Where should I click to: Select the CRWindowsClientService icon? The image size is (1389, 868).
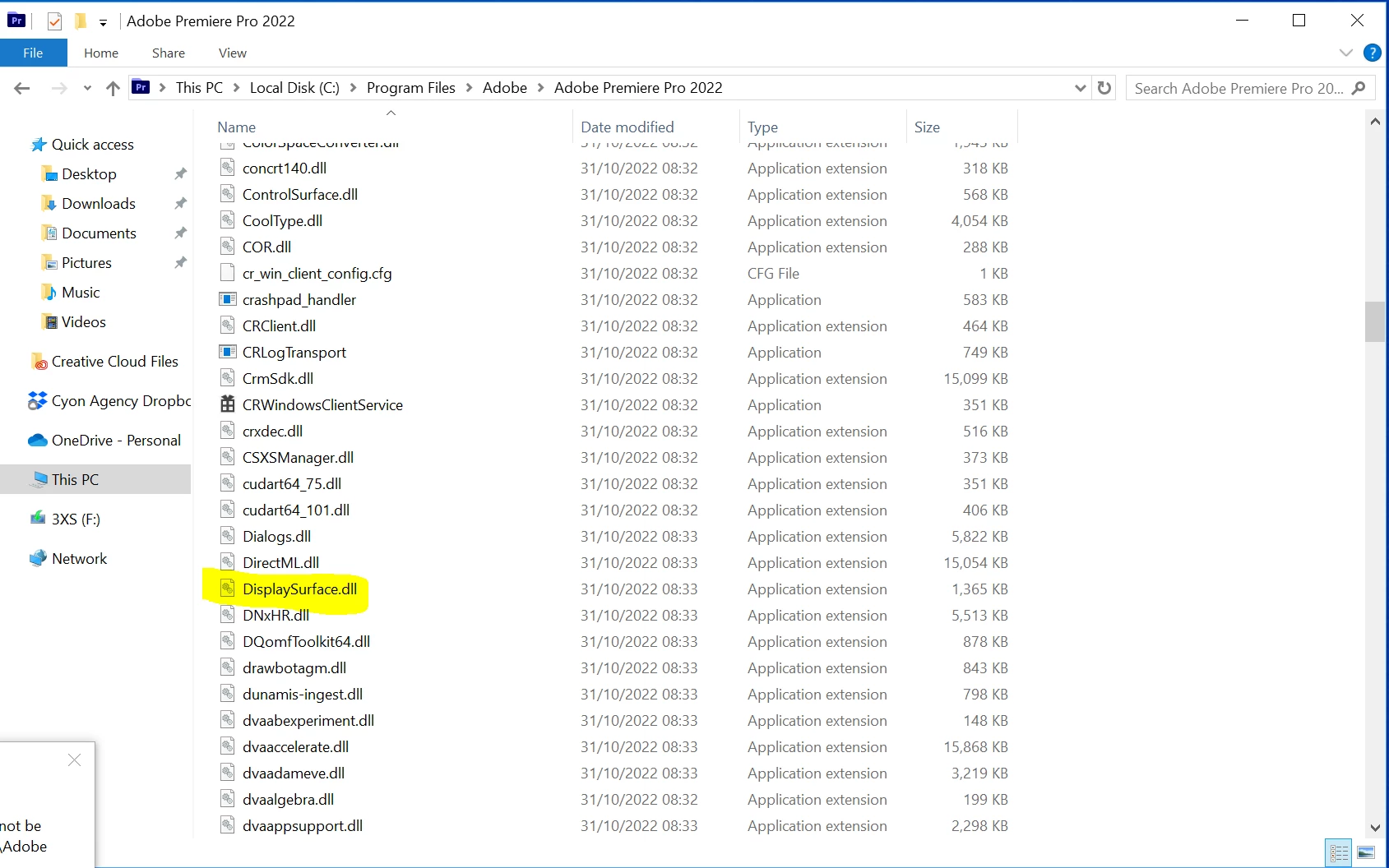point(228,404)
